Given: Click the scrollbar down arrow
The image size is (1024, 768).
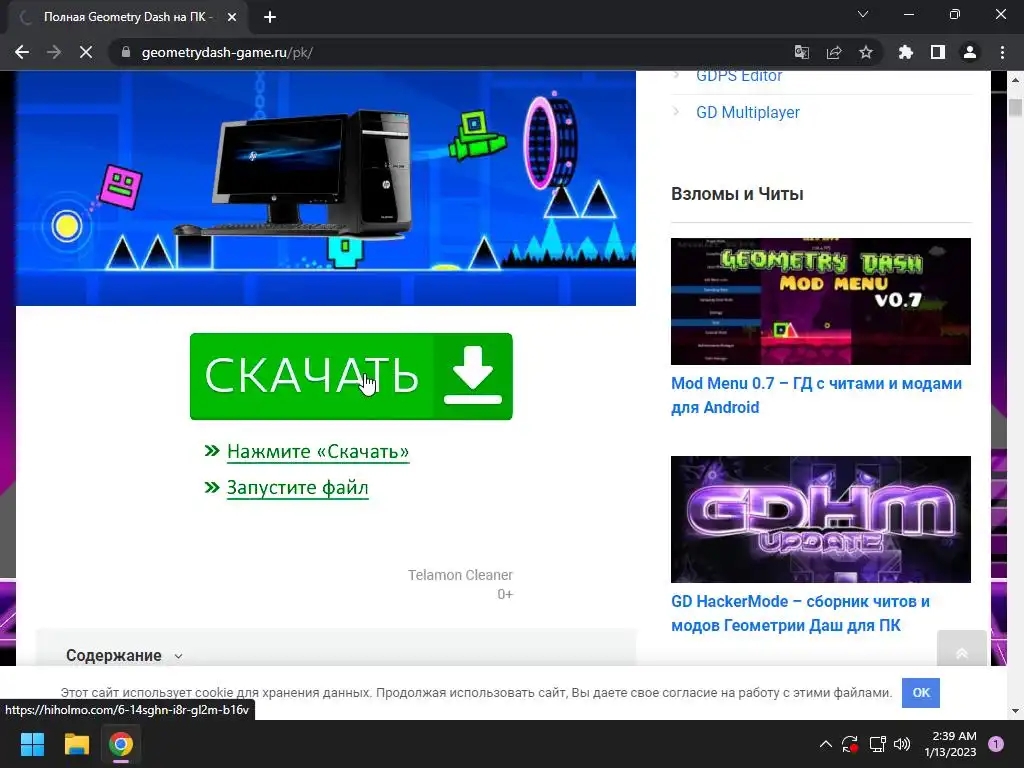Looking at the screenshot, I should [1015, 711].
